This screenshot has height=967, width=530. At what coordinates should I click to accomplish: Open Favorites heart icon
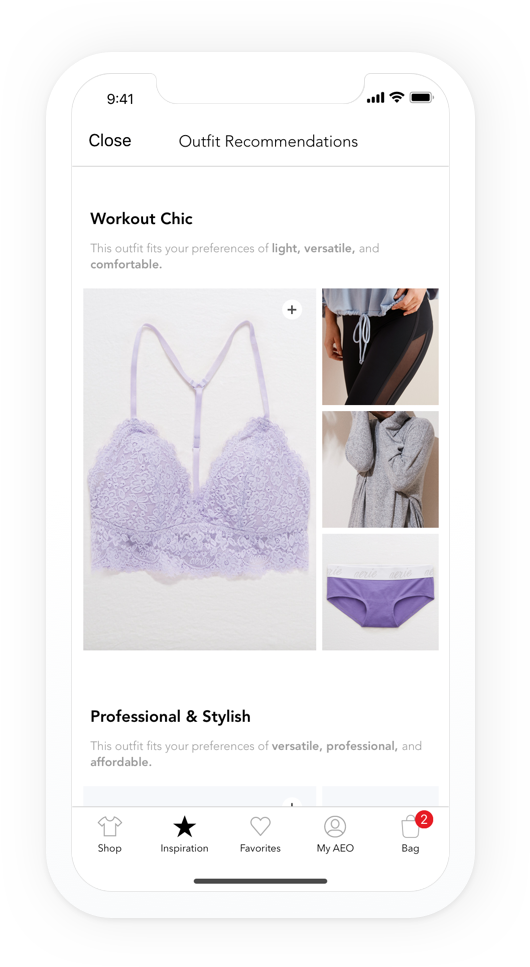tap(260, 826)
